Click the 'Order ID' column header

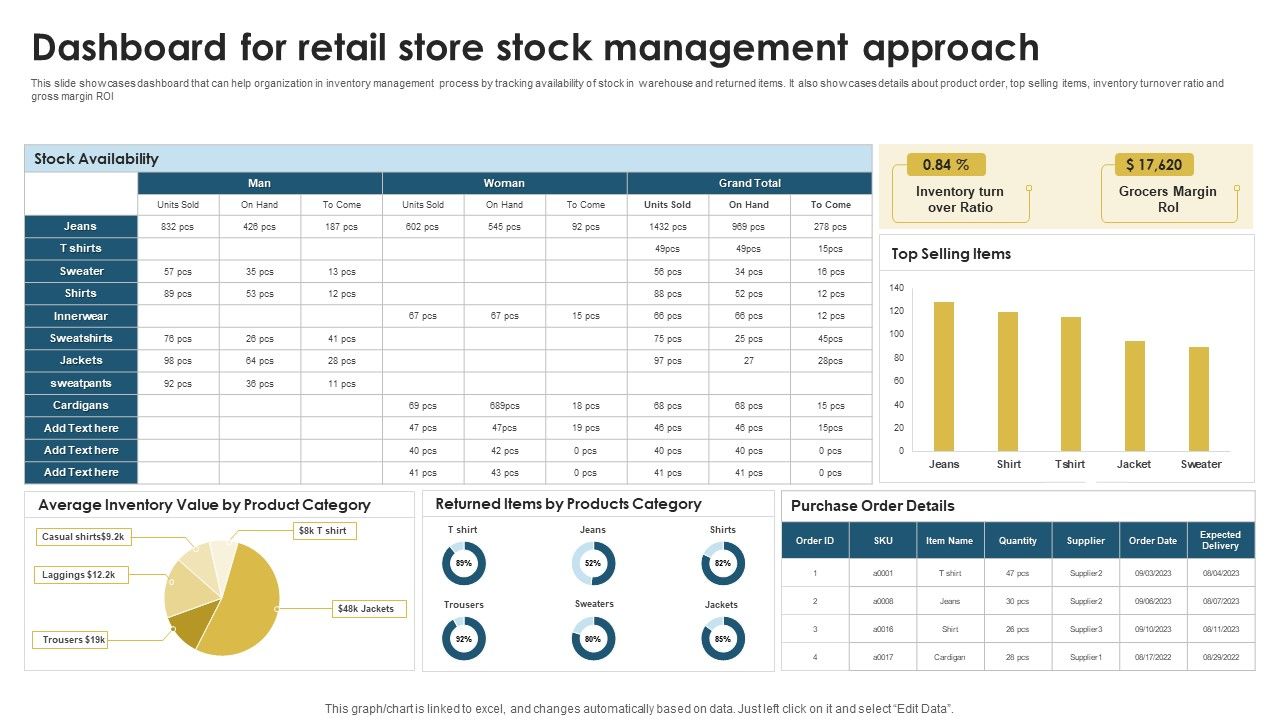click(815, 540)
